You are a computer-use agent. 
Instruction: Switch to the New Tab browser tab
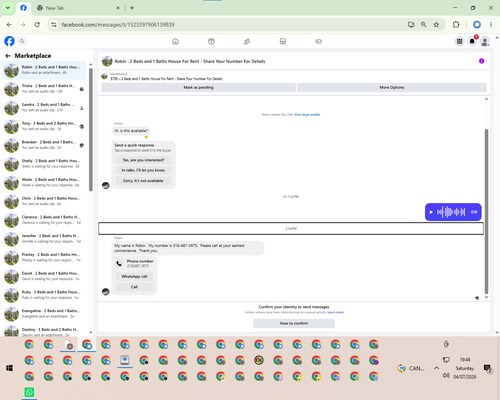(x=78, y=8)
